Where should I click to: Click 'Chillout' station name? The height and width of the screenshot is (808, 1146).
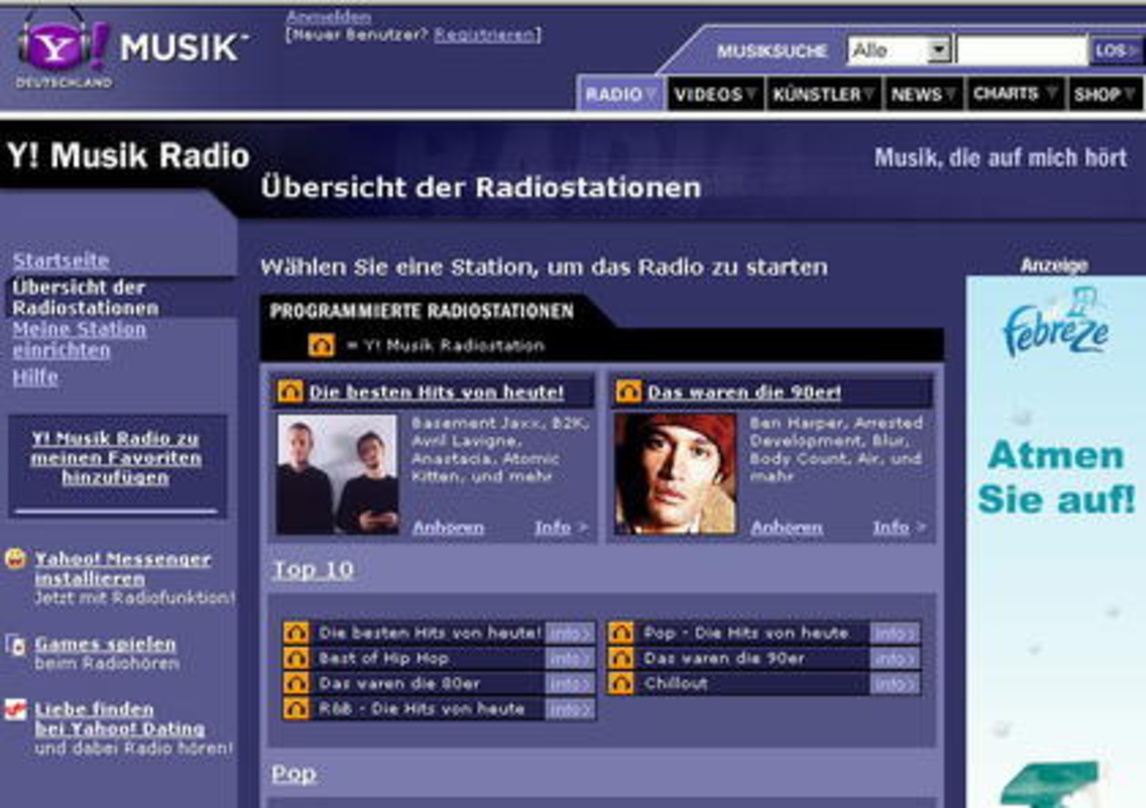[x=675, y=684]
